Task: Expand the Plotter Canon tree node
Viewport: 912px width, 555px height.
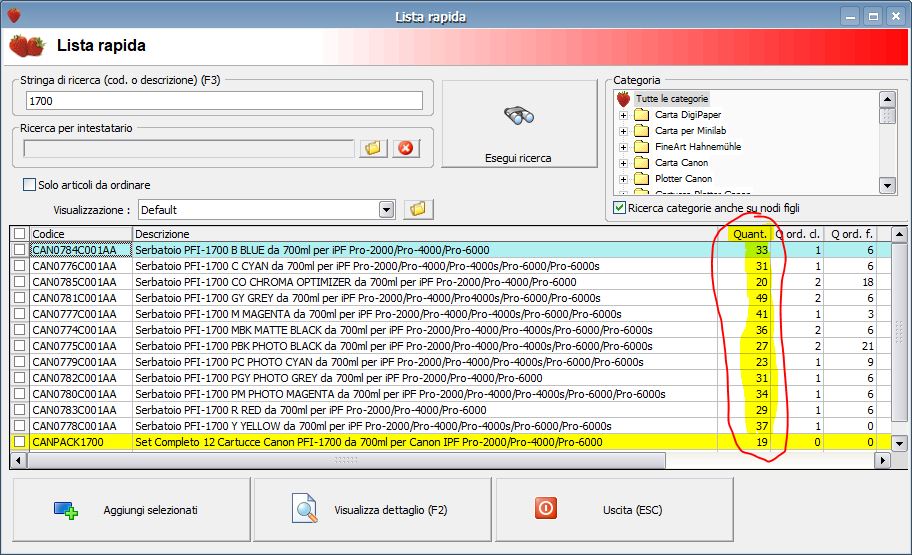Action: tap(624, 179)
